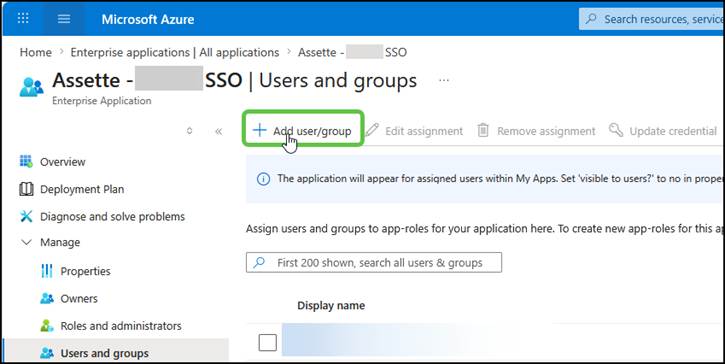Click the magnifier icon in top search

[590, 19]
